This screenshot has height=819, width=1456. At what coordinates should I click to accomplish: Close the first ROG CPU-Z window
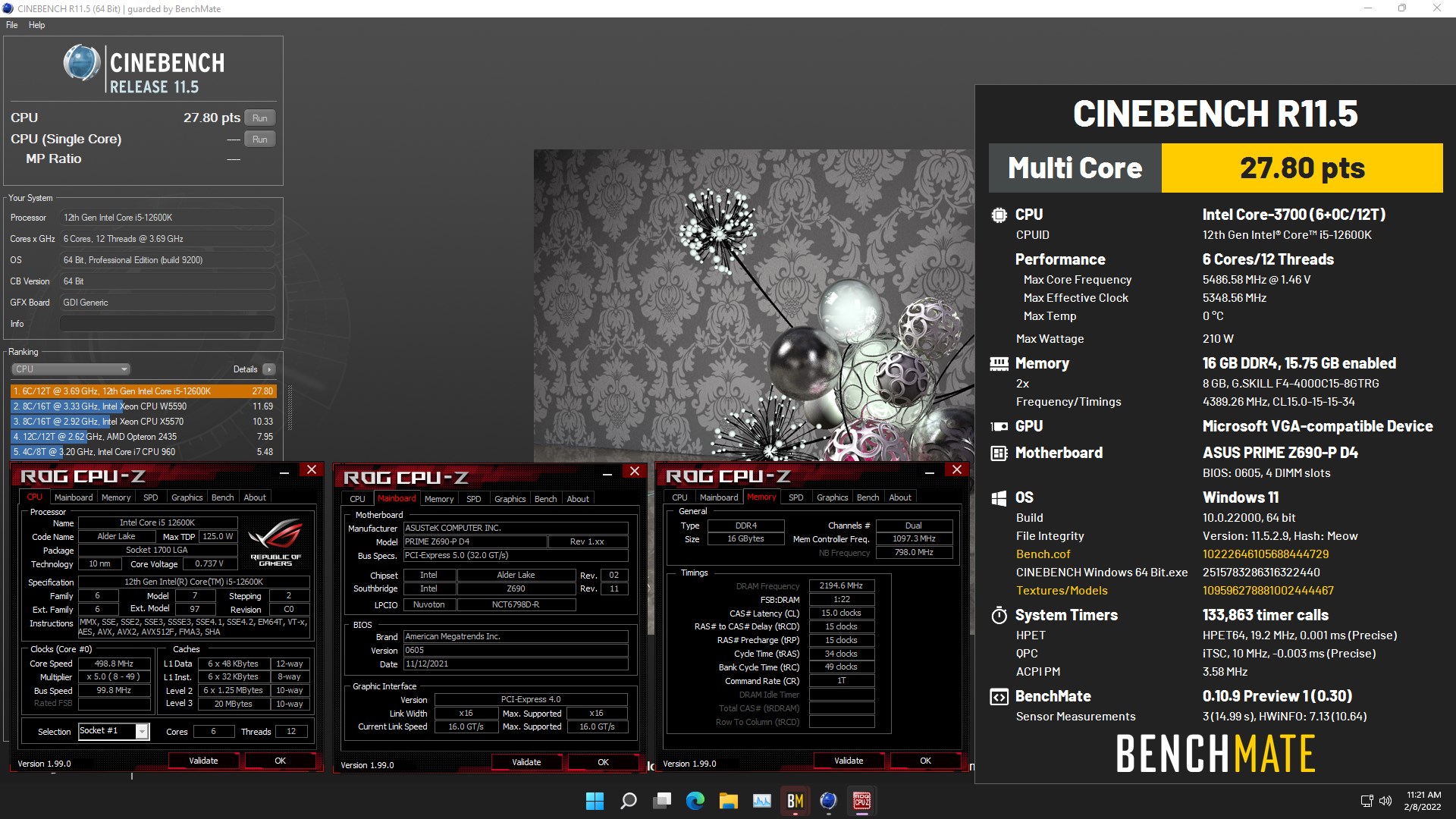tap(312, 470)
